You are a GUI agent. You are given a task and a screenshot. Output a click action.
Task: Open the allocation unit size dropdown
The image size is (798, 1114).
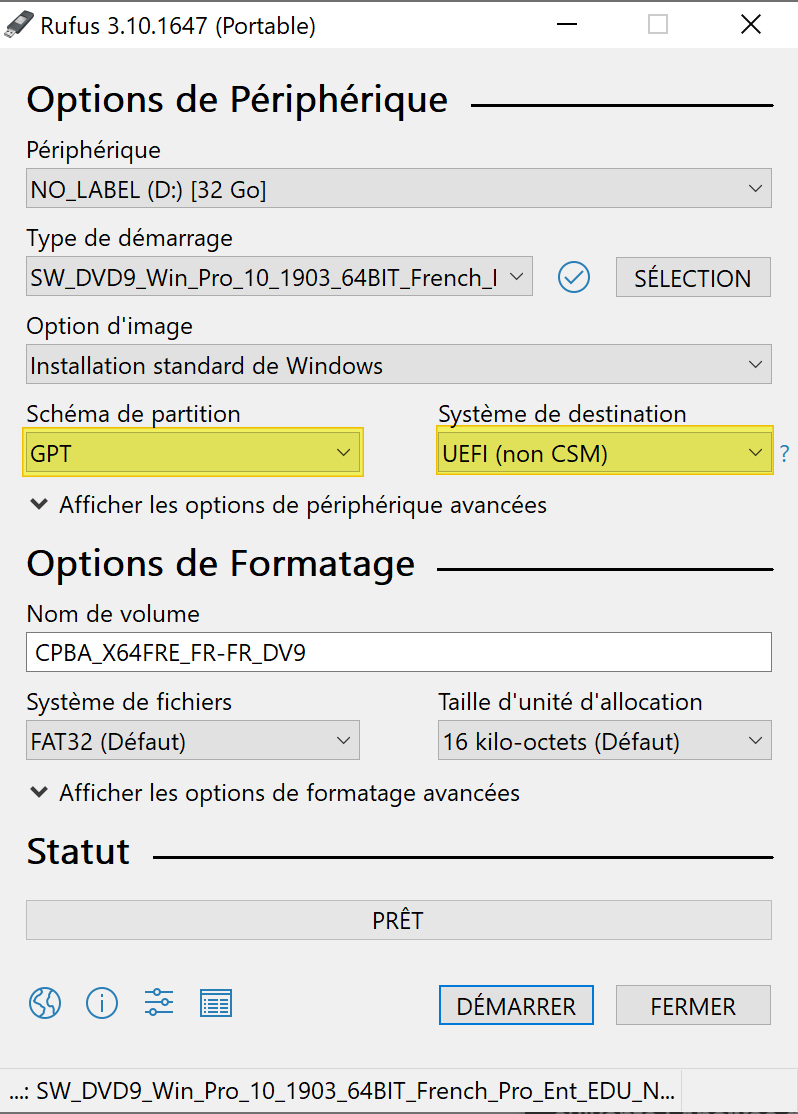(x=604, y=741)
